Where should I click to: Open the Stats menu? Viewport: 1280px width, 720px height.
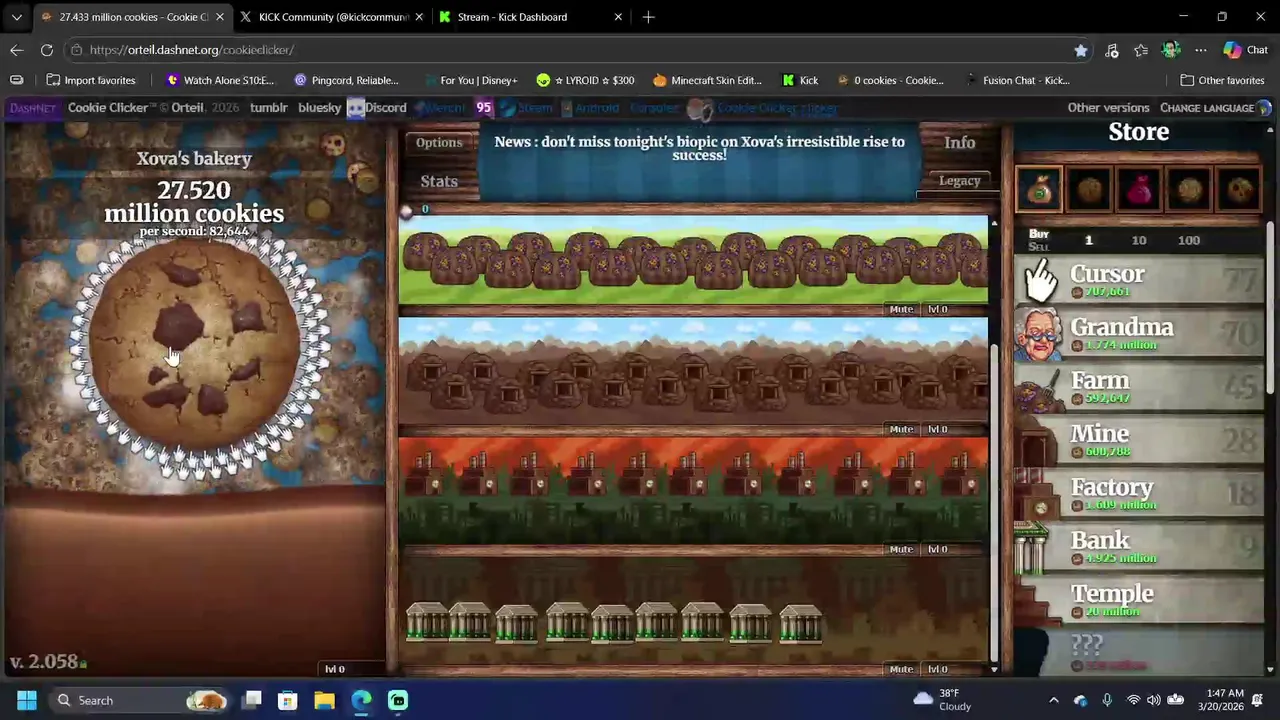click(439, 181)
